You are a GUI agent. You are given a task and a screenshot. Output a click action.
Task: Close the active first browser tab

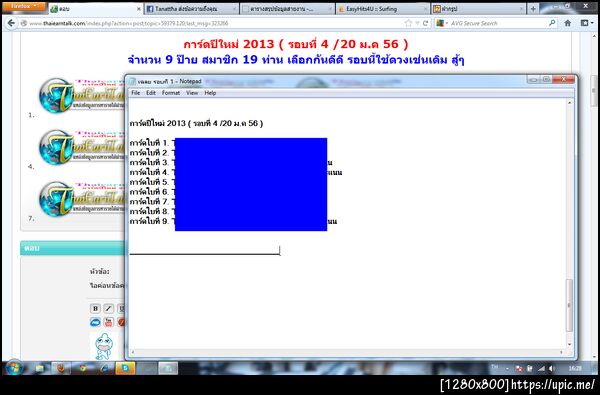click(x=139, y=9)
